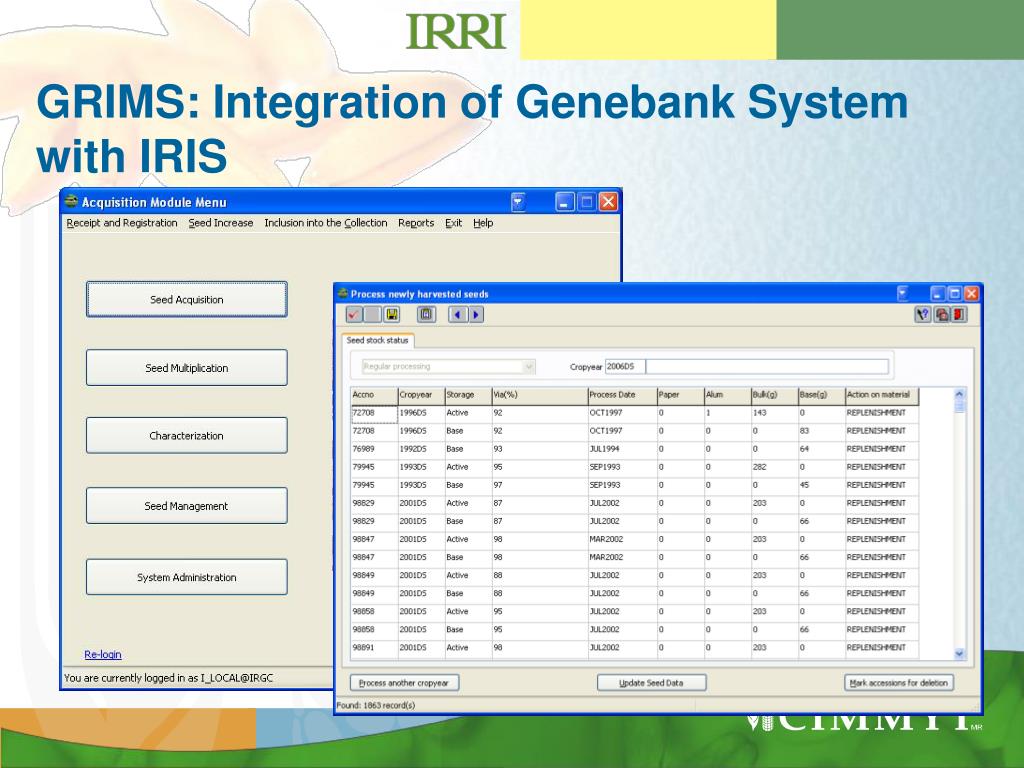
Task: Click the Seed Multiplication button
Action: 187,368
